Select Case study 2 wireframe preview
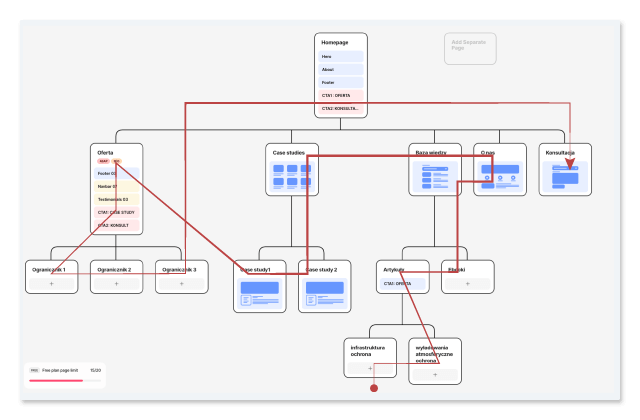This screenshot has width=640, height=420. click(x=324, y=293)
